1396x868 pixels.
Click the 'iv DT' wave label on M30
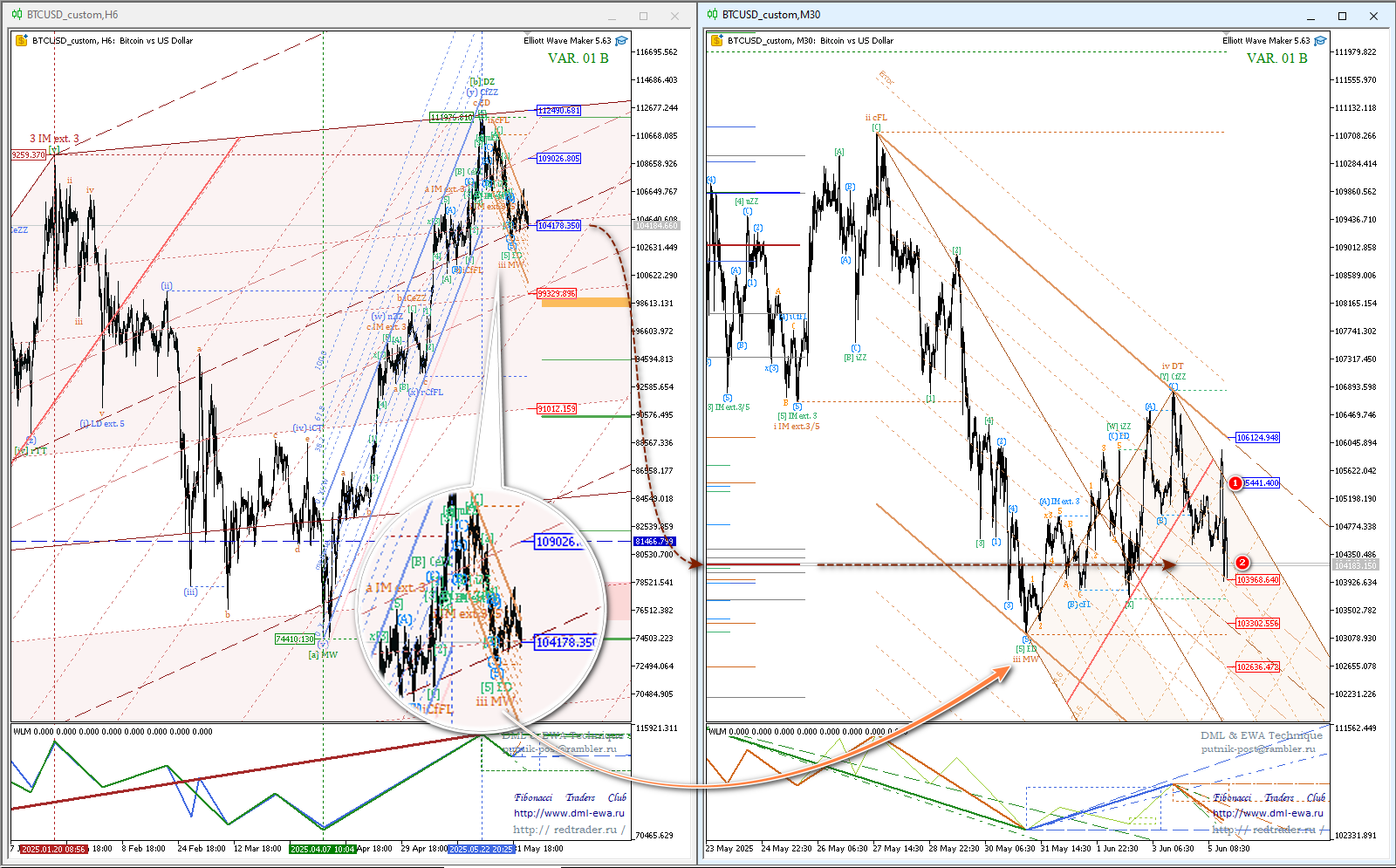(x=1173, y=366)
